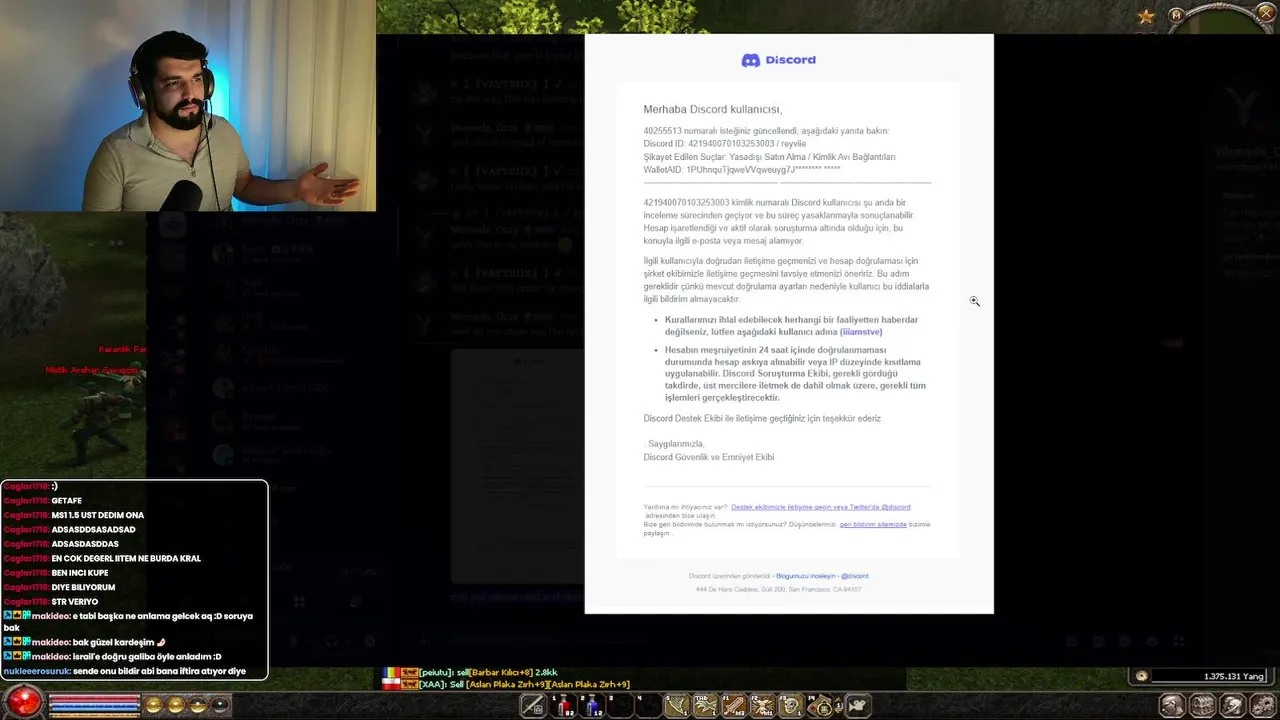Open the first menu button at bottom right
1280x720 pixels.
tap(1171, 705)
